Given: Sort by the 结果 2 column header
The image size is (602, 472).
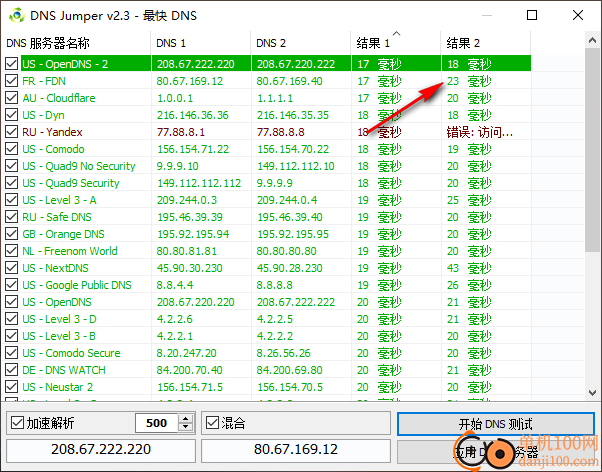Looking at the screenshot, I should pyautogui.click(x=486, y=43).
